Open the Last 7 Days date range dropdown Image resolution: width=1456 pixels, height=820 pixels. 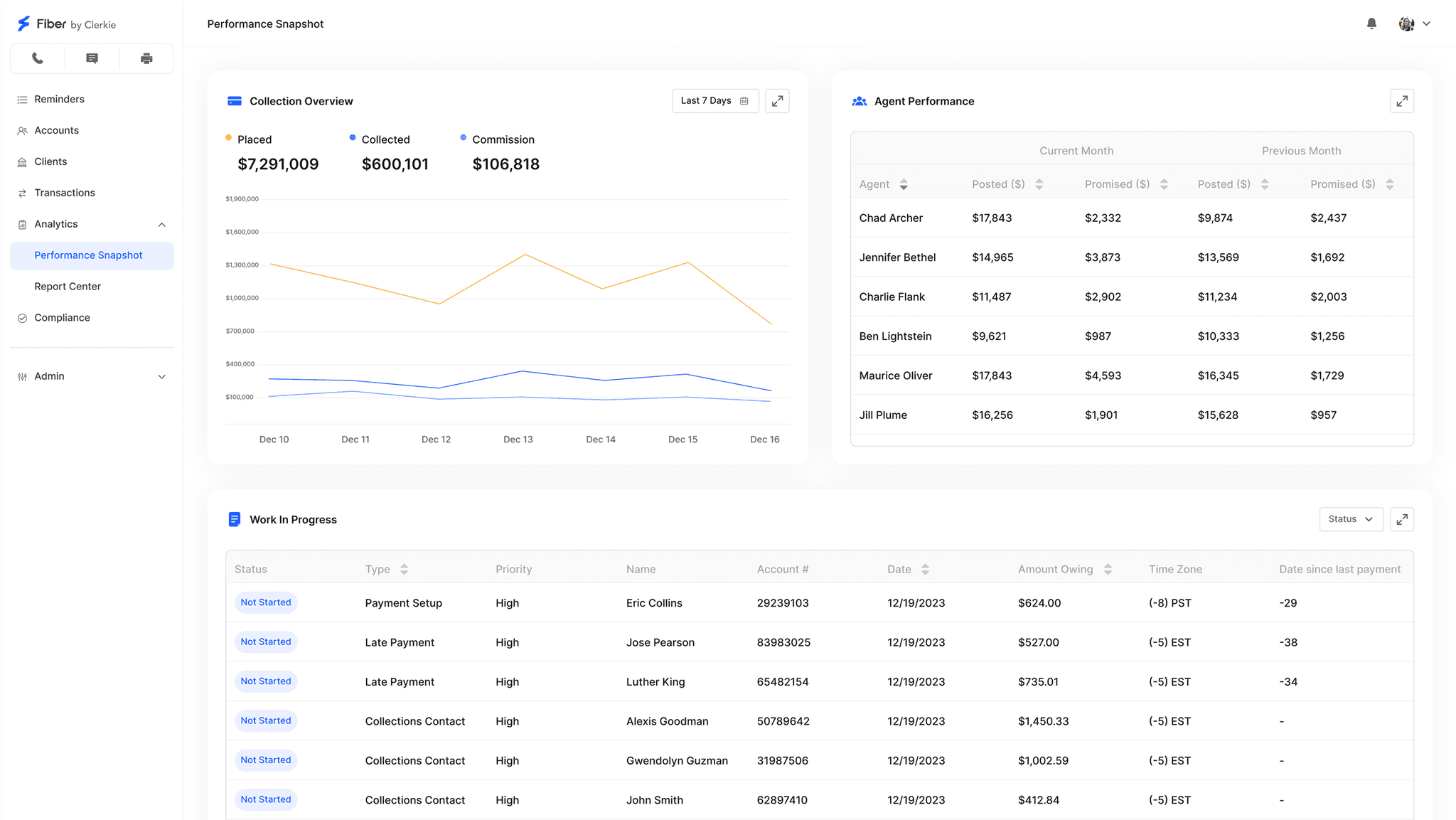(714, 101)
